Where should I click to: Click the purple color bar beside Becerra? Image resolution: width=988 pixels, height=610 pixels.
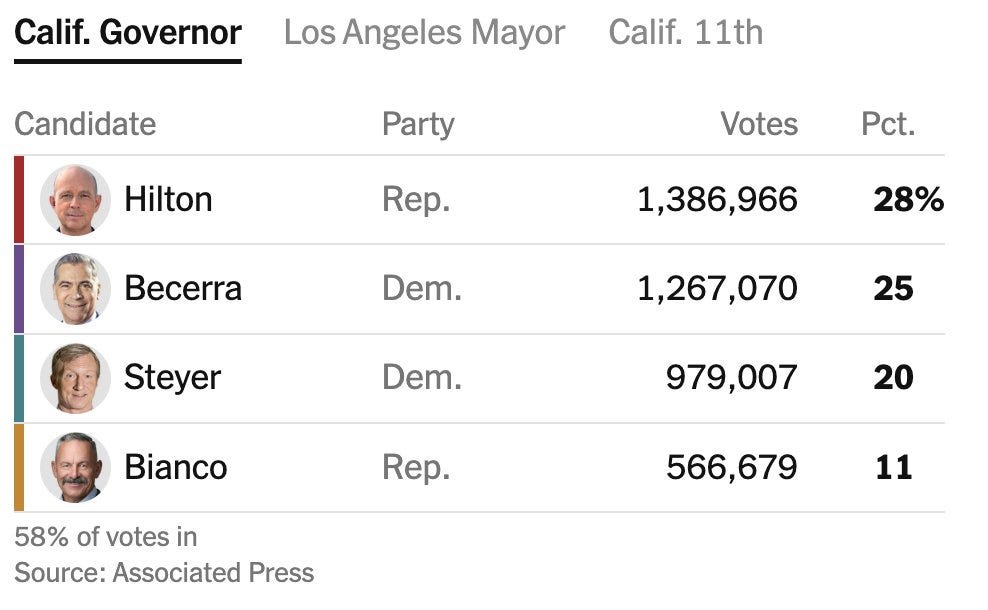coord(19,289)
